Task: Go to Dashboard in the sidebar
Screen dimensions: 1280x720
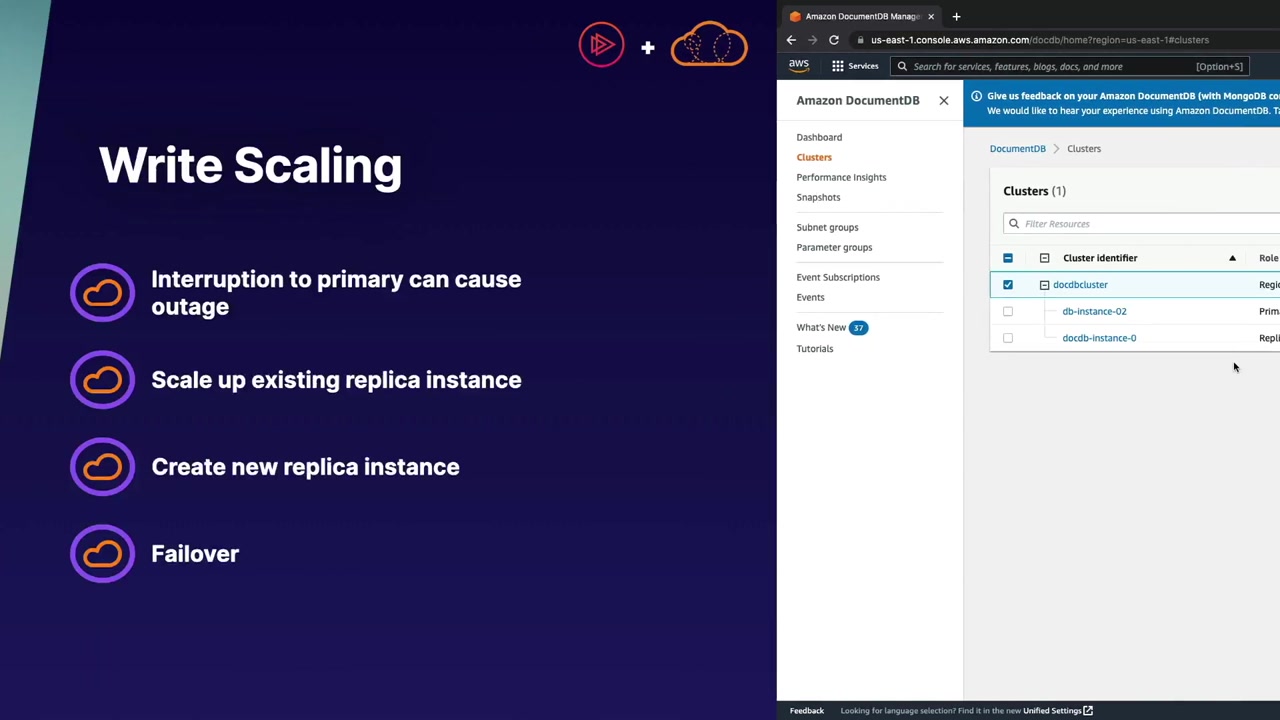Action: pos(819,137)
